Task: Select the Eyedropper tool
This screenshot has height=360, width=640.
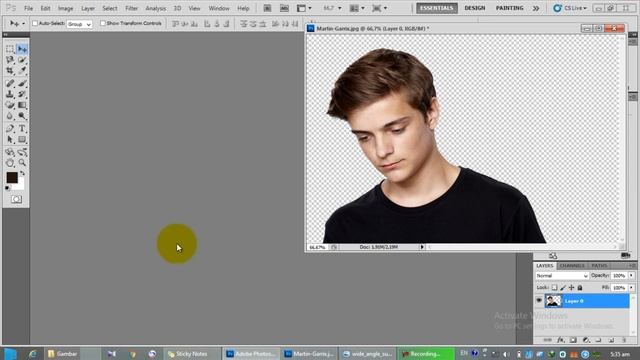Action: tap(22, 70)
